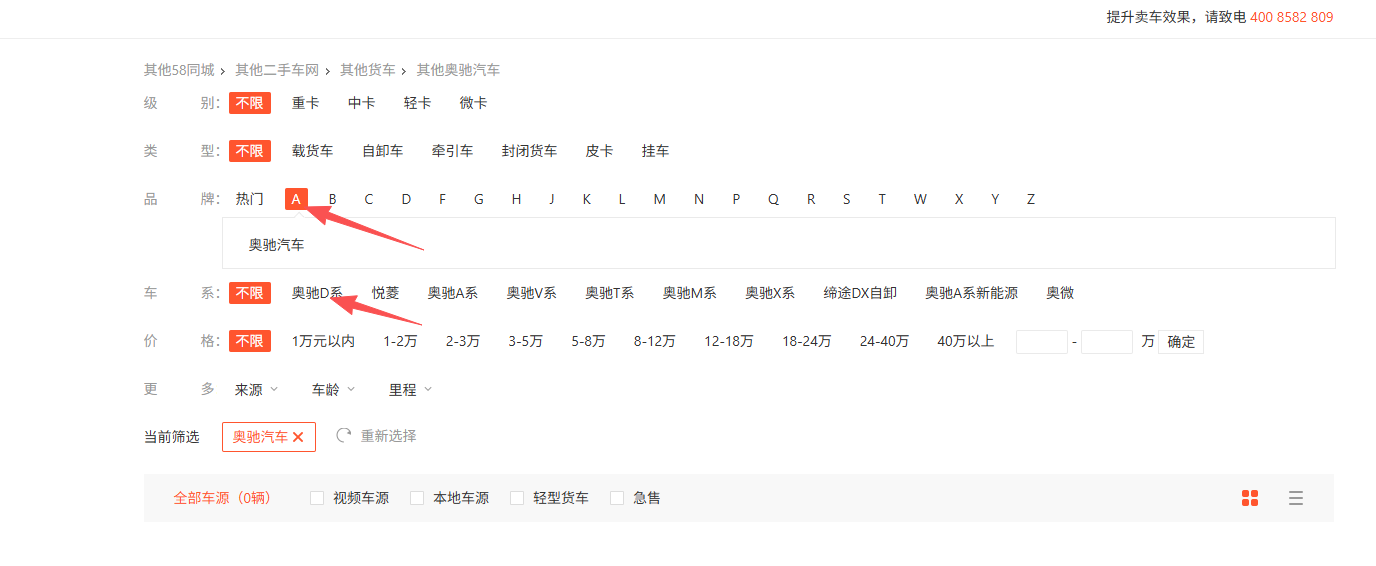
Task: Click the minimum price input field
Action: (x=1041, y=342)
